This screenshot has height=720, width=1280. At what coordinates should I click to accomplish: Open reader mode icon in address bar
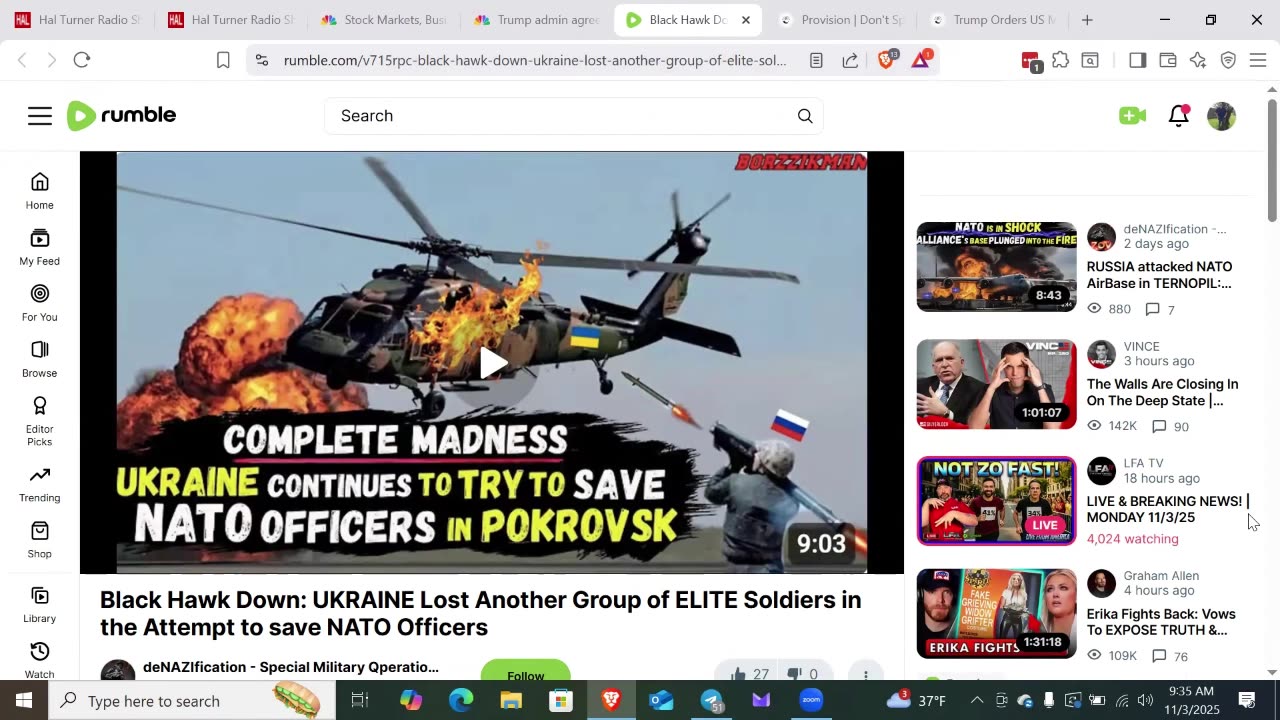pos(816,60)
